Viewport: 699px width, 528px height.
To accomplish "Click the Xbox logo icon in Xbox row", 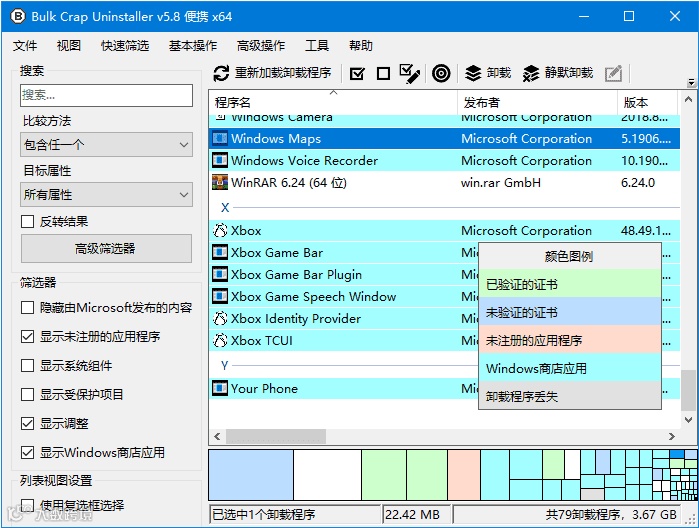I will coord(220,230).
